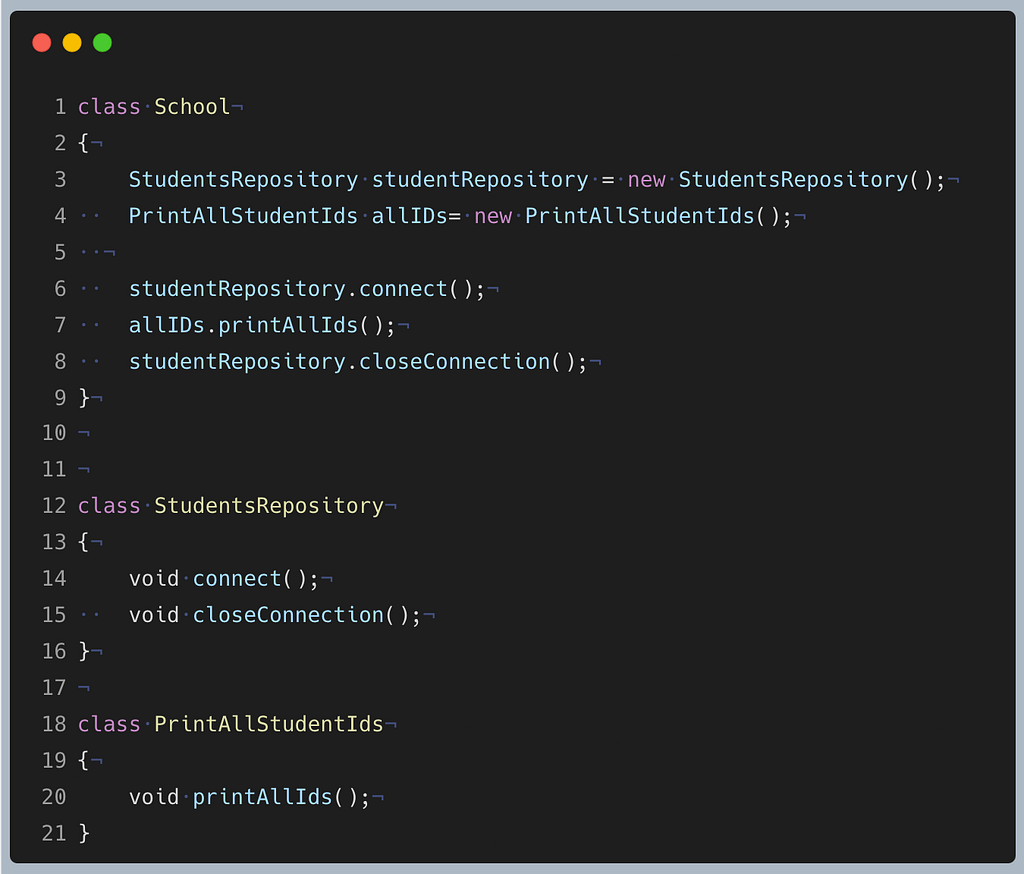1024x874 pixels.
Task: Click the "StudentsRepository()" constructor call on line 3
Action: pyautogui.click(x=812, y=179)
